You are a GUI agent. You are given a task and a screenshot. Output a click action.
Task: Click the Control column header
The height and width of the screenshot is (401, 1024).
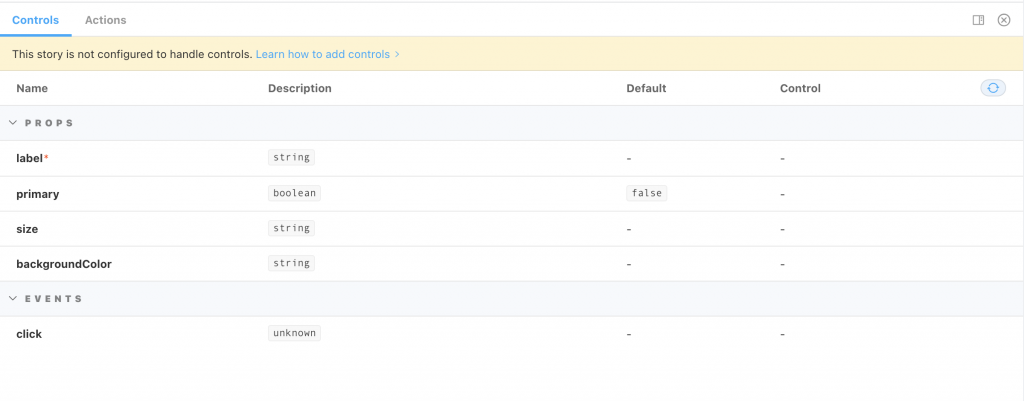[x=800, y=88]
